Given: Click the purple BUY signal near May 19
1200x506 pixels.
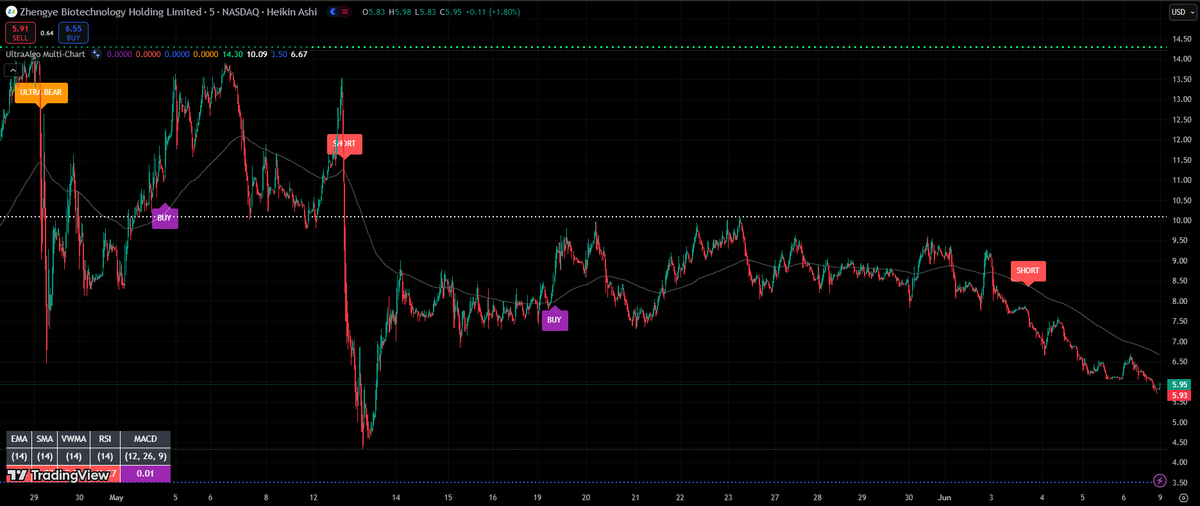Looking at the screenshot, I should (x=555, y=319).
